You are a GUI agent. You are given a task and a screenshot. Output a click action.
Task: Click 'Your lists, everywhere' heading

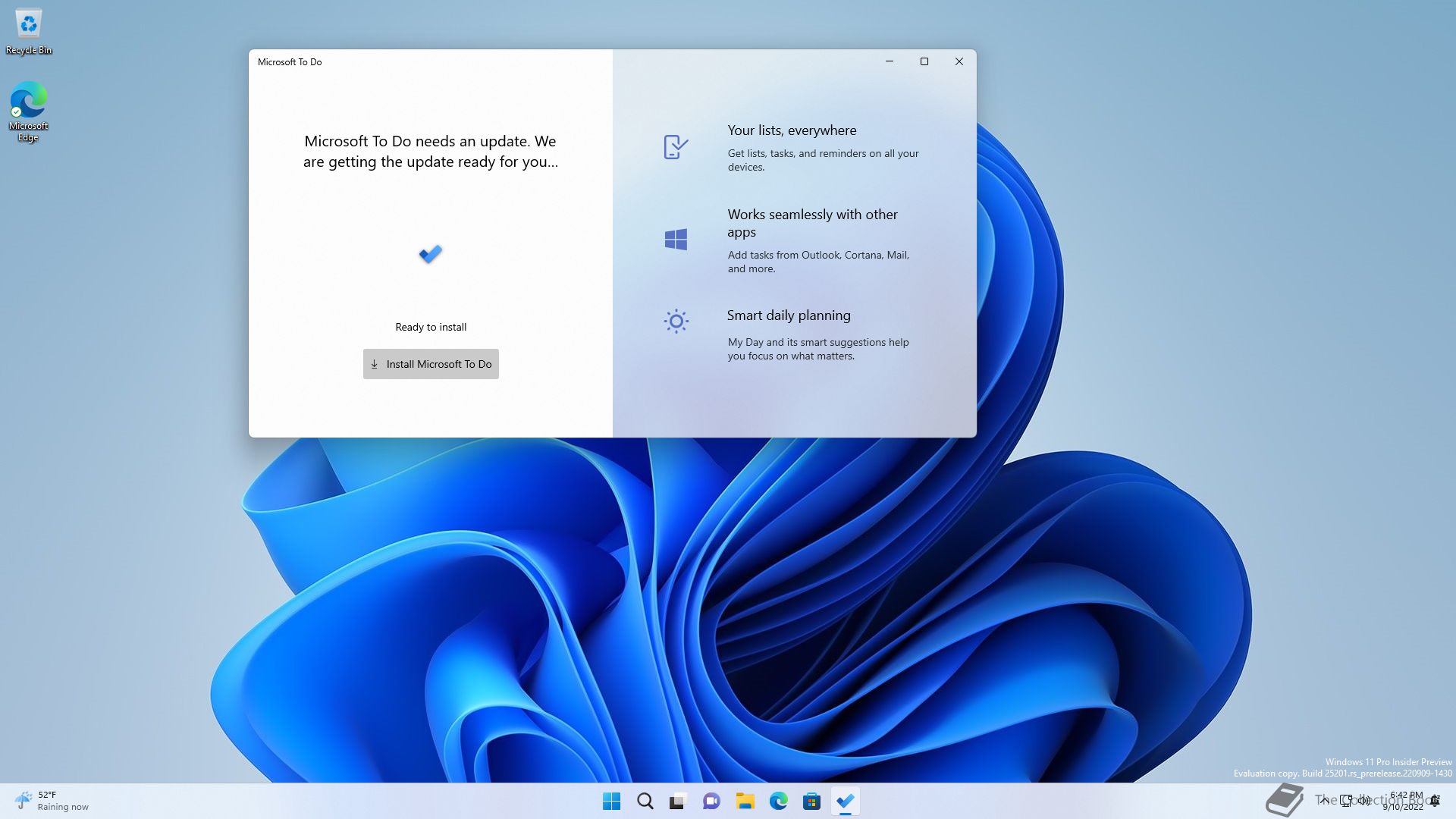(792, 130)
